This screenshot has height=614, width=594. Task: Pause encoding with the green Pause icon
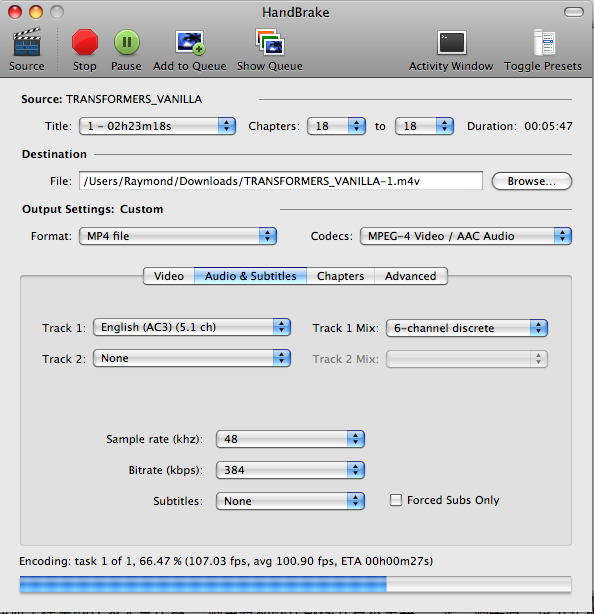(x=126, y=42)
